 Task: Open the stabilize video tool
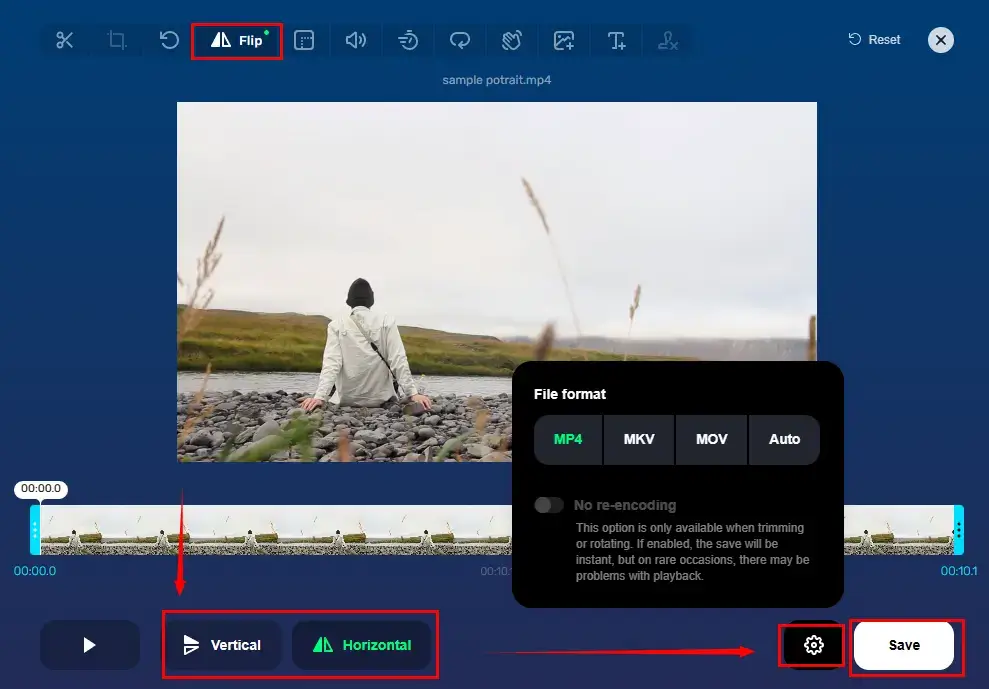[x=512, y=40]
